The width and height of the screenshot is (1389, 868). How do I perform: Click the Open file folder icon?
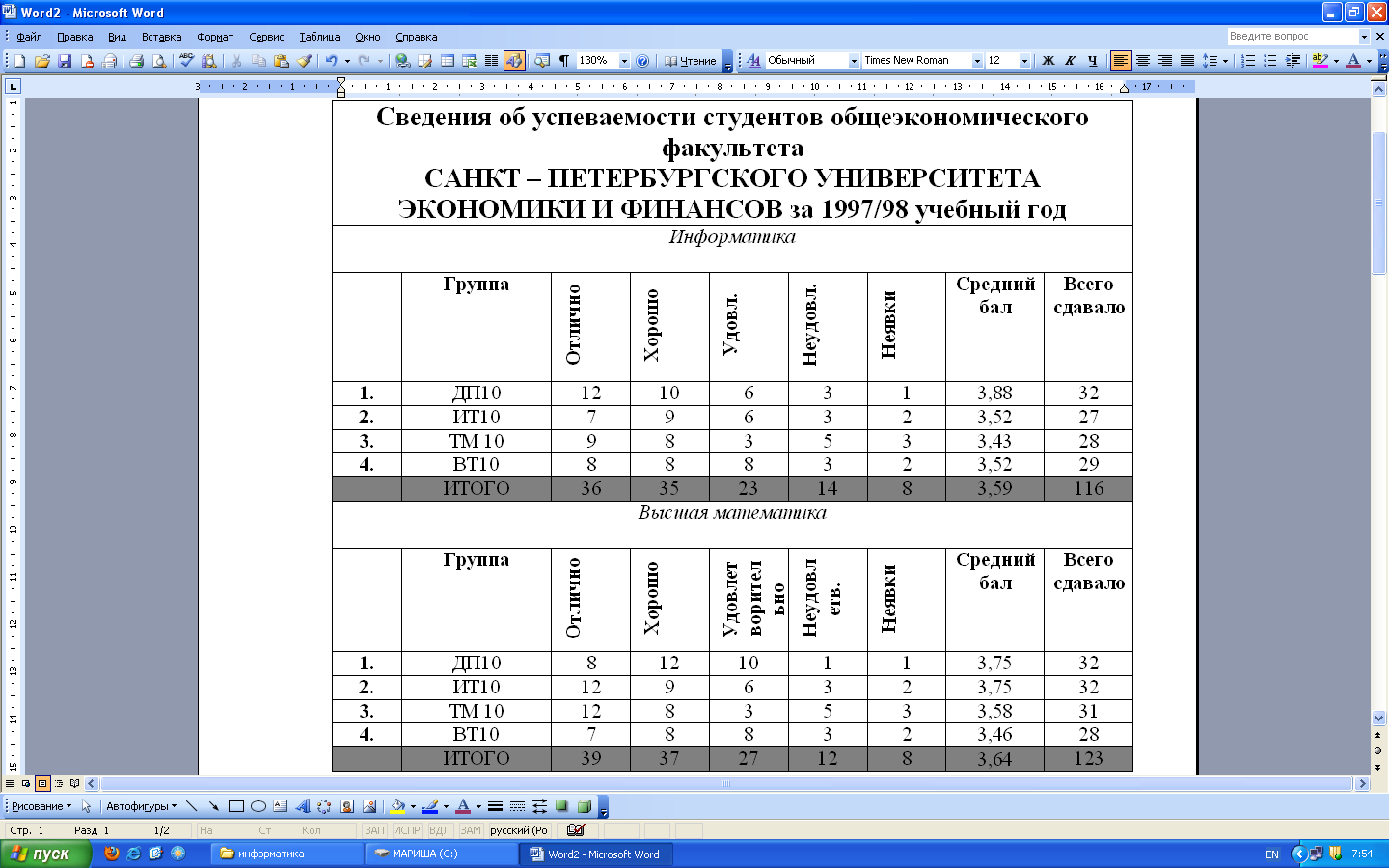pos(41,61)
